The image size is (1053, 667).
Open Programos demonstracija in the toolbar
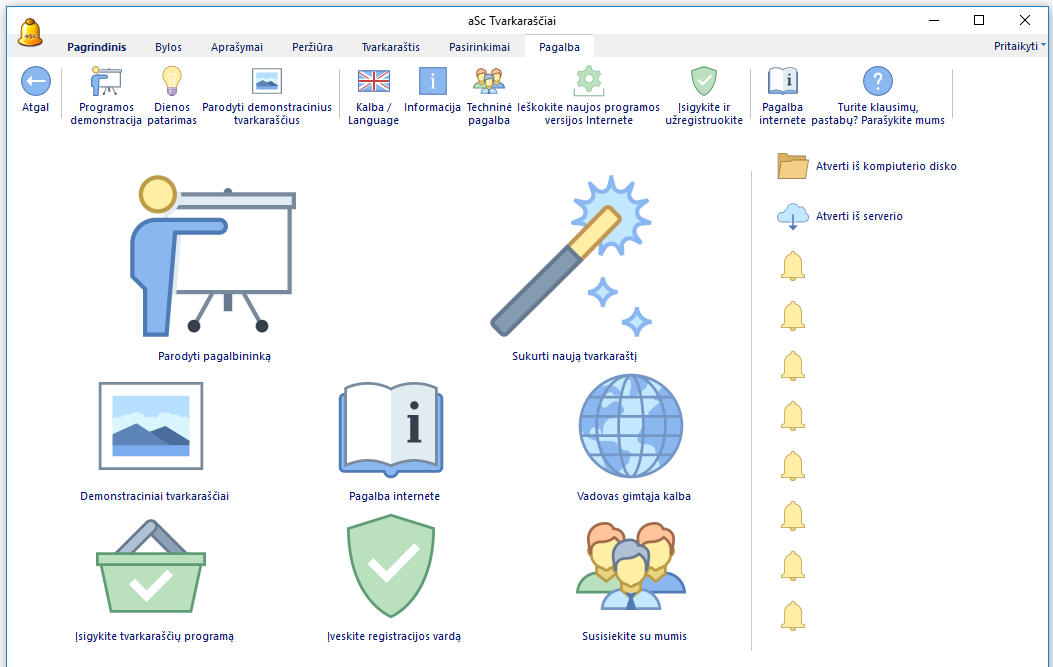[x=106, y=82]
